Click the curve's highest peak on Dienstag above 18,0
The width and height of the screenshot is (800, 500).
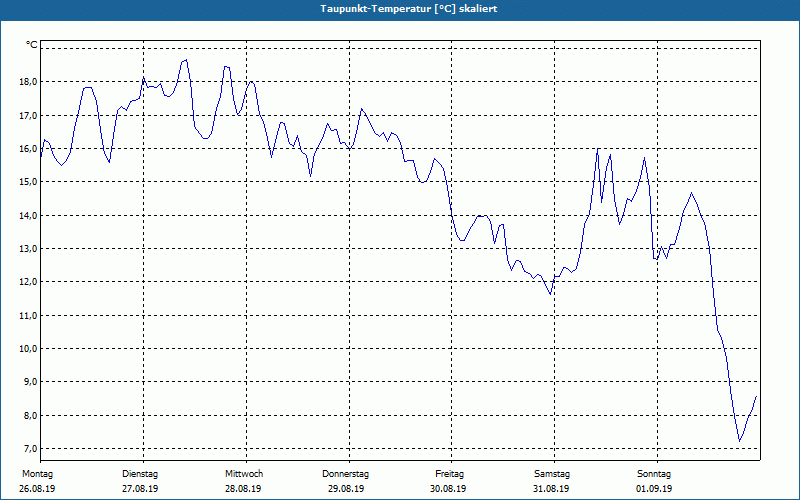[x=186, y=60]
